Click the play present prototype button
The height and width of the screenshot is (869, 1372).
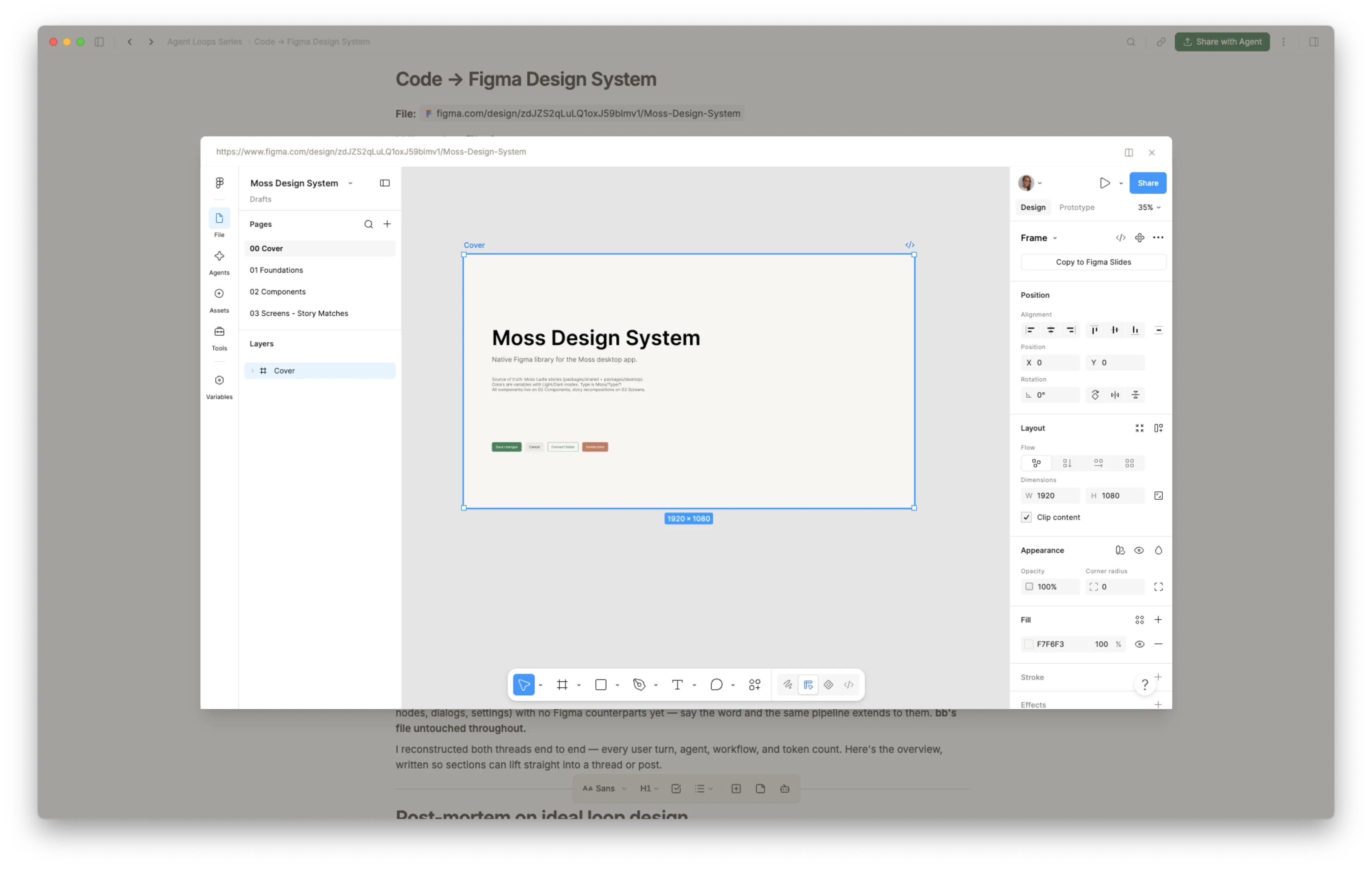point(1104,183)
